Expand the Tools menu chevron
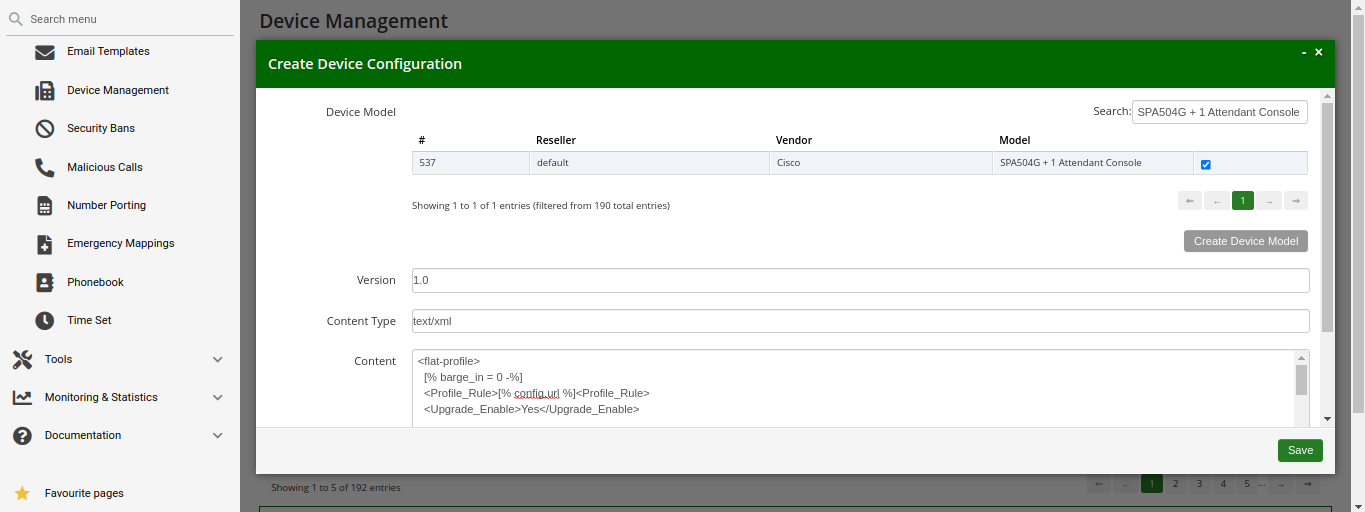This screenshot has height=512, width=1365. [218, 359]
